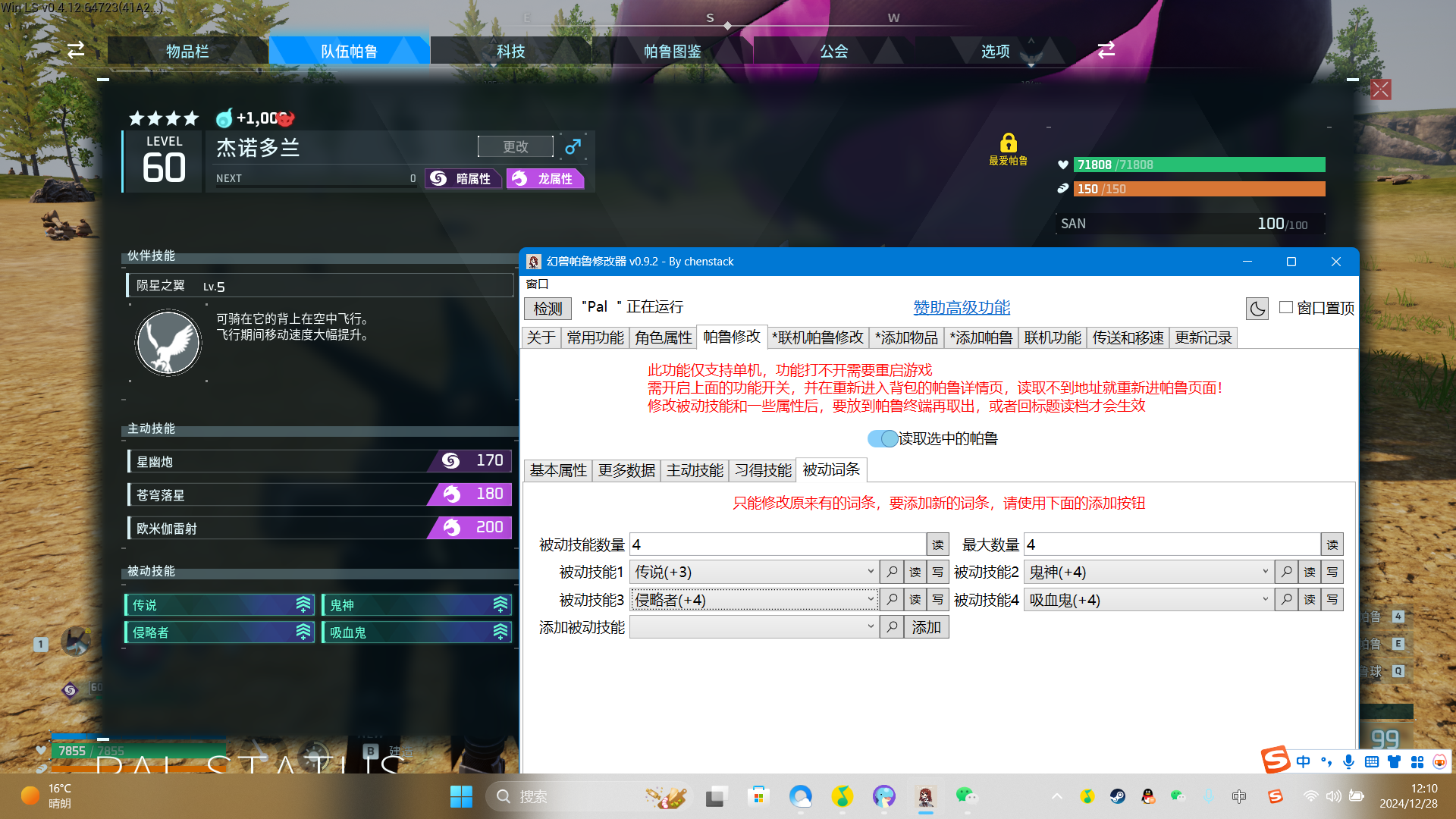
Task: Click the 检测 button
Action: point(548,308)
